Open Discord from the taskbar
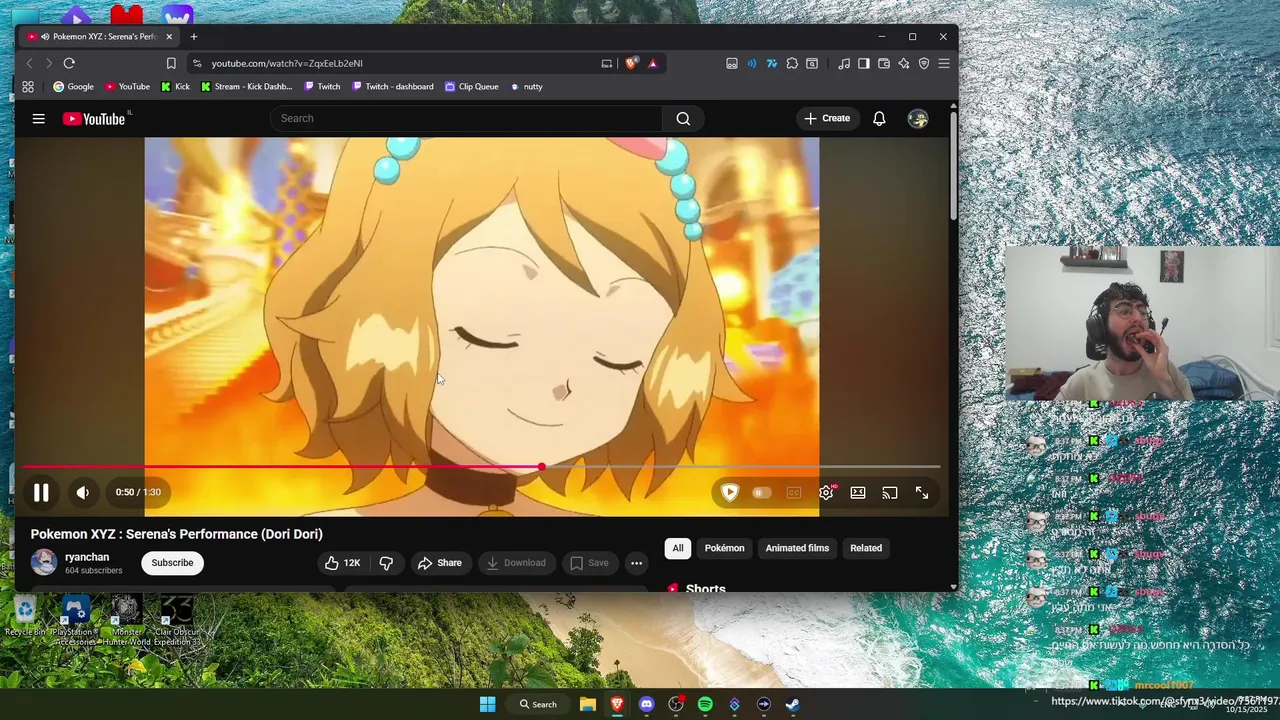This screenshot has height=720, width=1280. tap(646, 704)
